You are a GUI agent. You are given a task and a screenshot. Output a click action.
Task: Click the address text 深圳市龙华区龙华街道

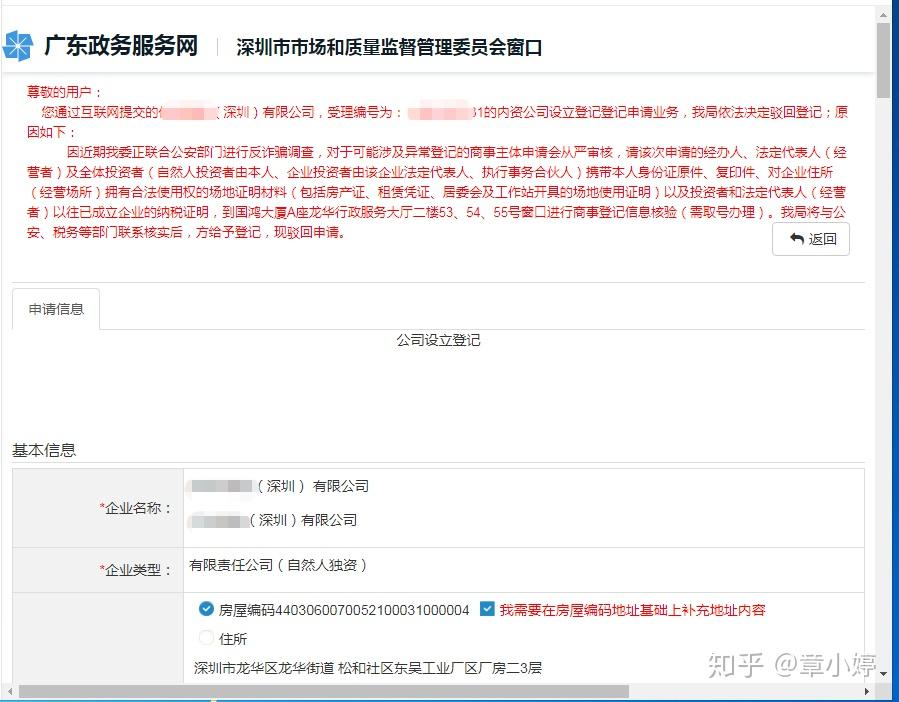coord(264,668)
